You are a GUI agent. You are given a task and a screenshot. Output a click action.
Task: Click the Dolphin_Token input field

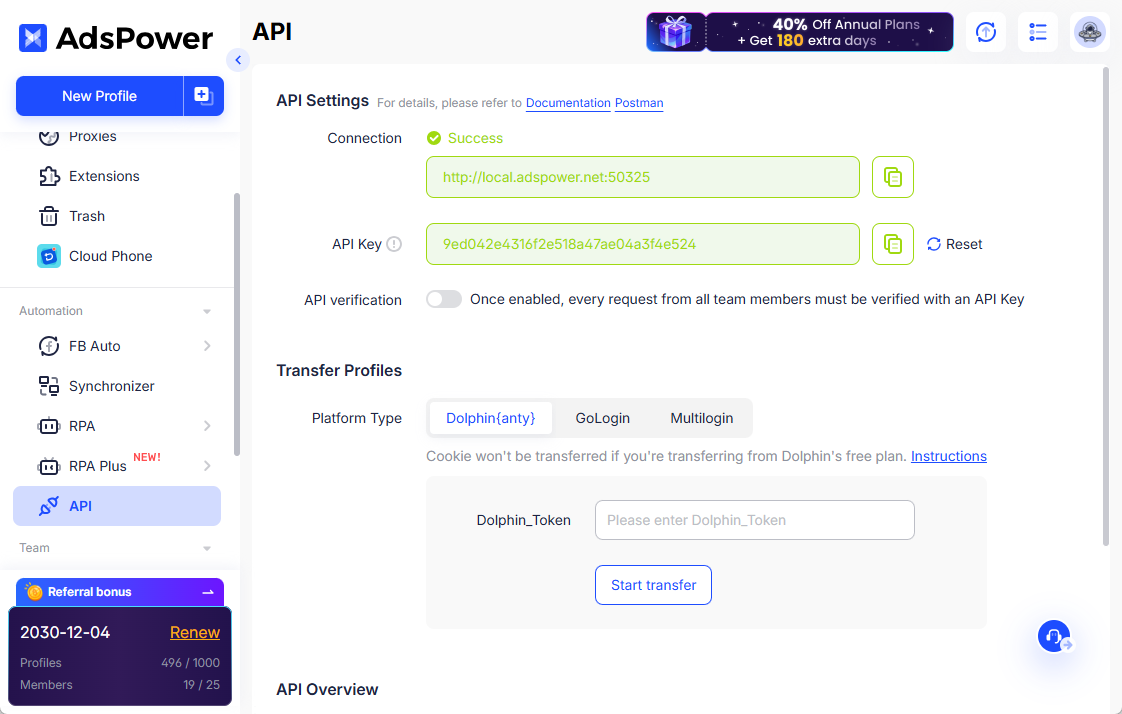754,520
